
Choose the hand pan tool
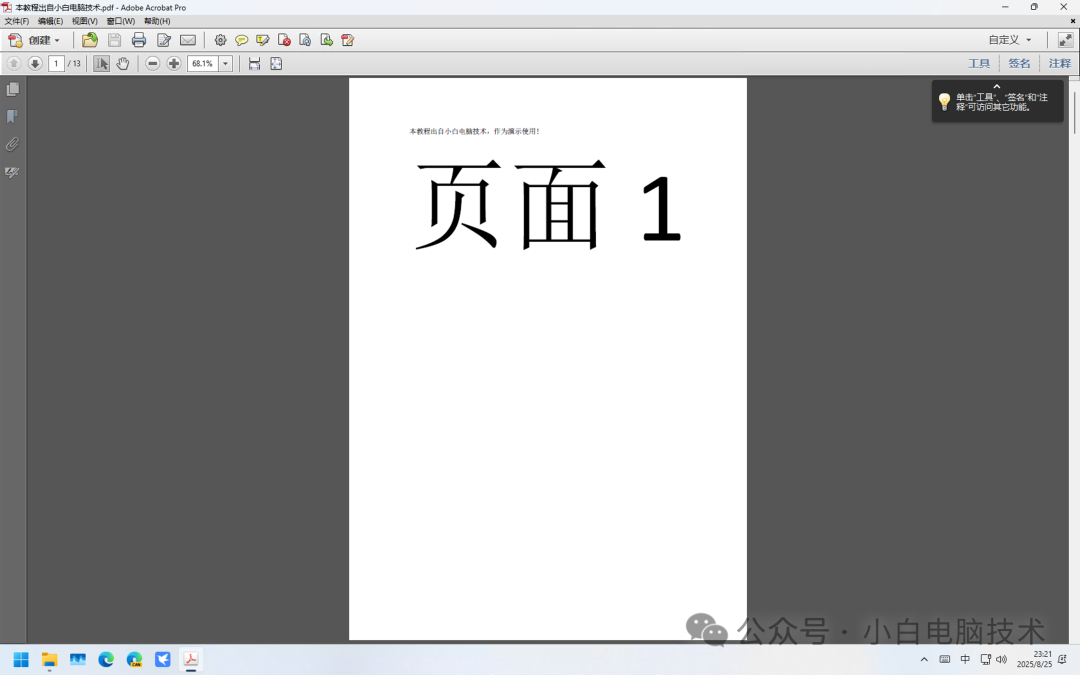pyautogui.click(x=123, y=63)
